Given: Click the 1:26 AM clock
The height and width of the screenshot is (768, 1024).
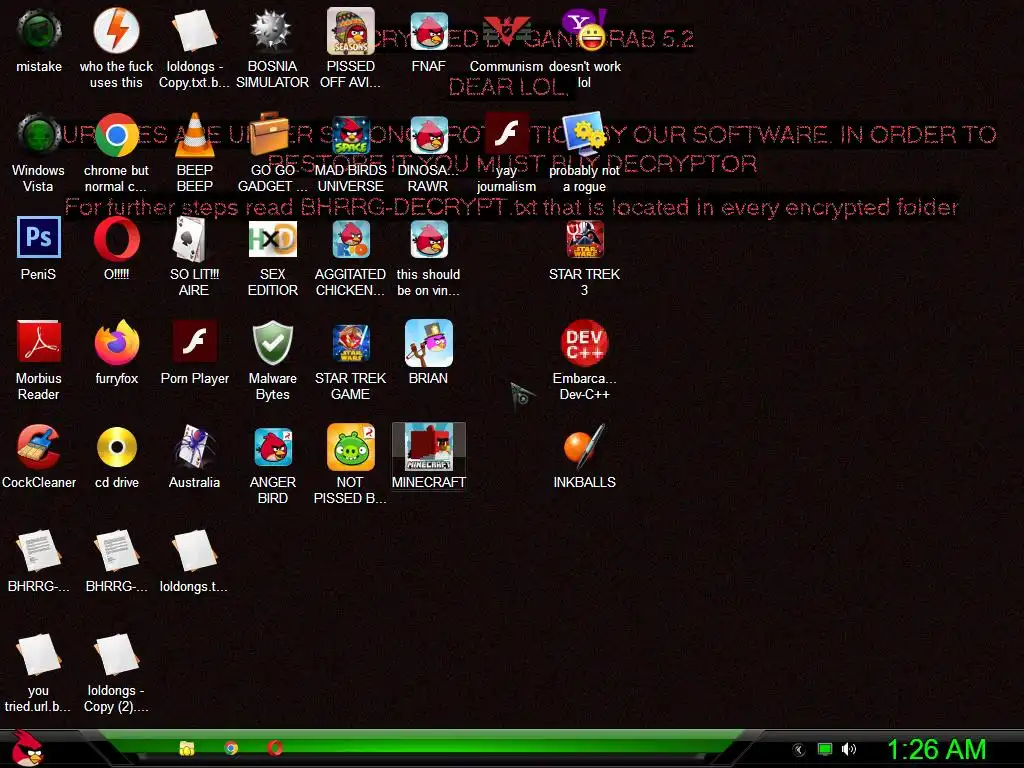Looking at the screenshot, I should (936, 749).
